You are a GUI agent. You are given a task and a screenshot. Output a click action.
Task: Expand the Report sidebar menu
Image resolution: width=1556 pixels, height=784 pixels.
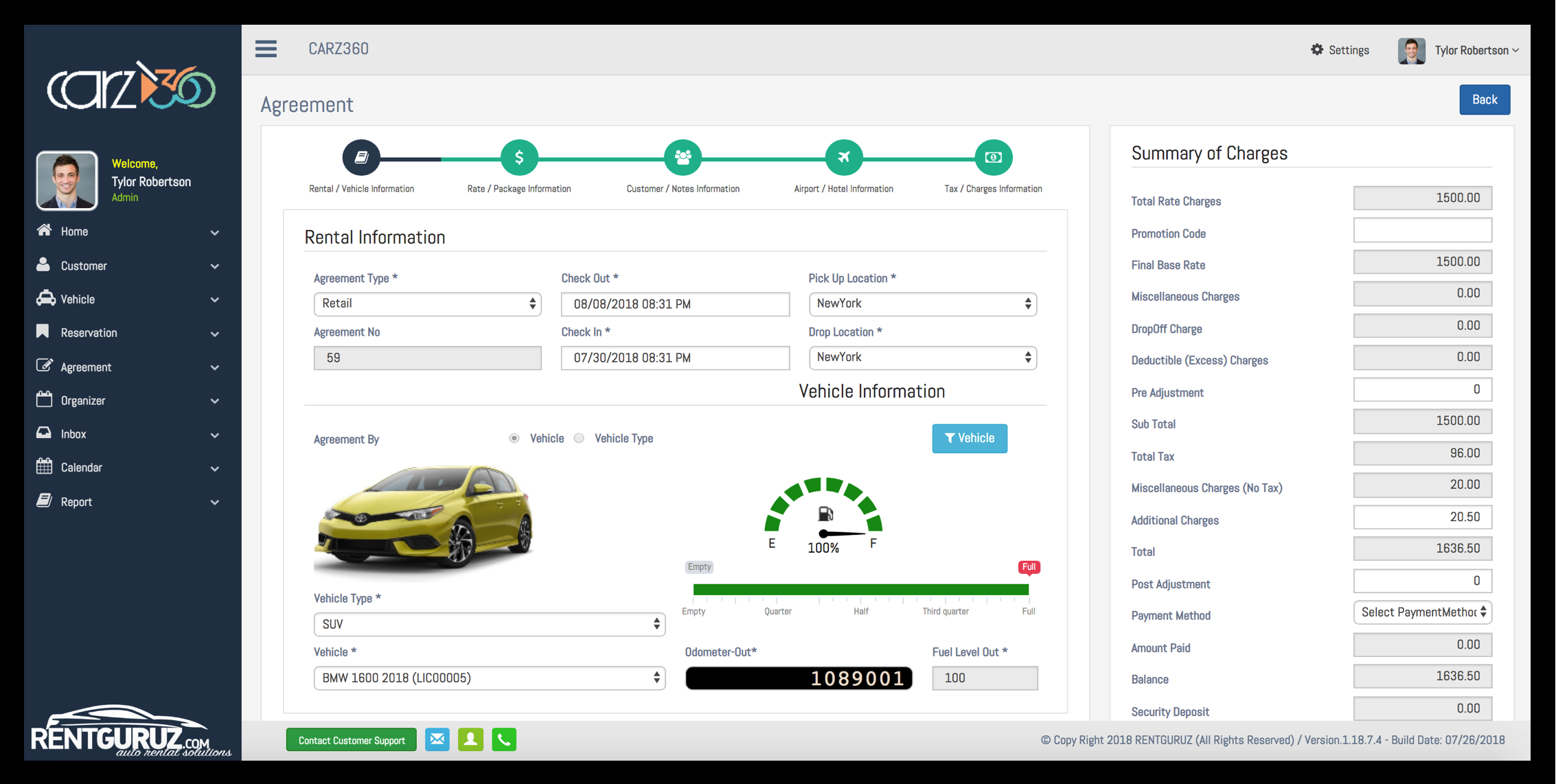pos(128,502)
